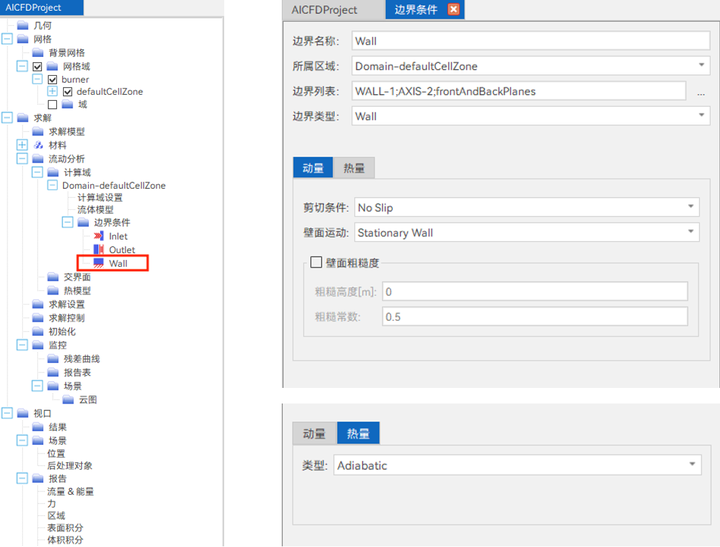The height and width of the screenshot is (547, 720).
Task: Click the 结果 folder icon
Action: tap(38, 427)
